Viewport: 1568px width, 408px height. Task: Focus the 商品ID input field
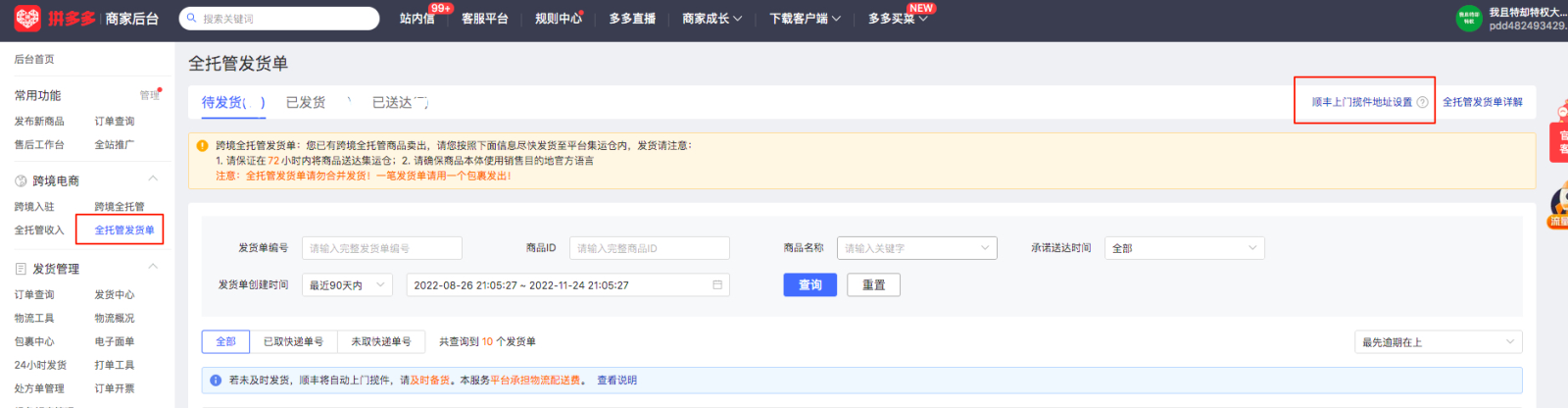[x=650, y=248]
